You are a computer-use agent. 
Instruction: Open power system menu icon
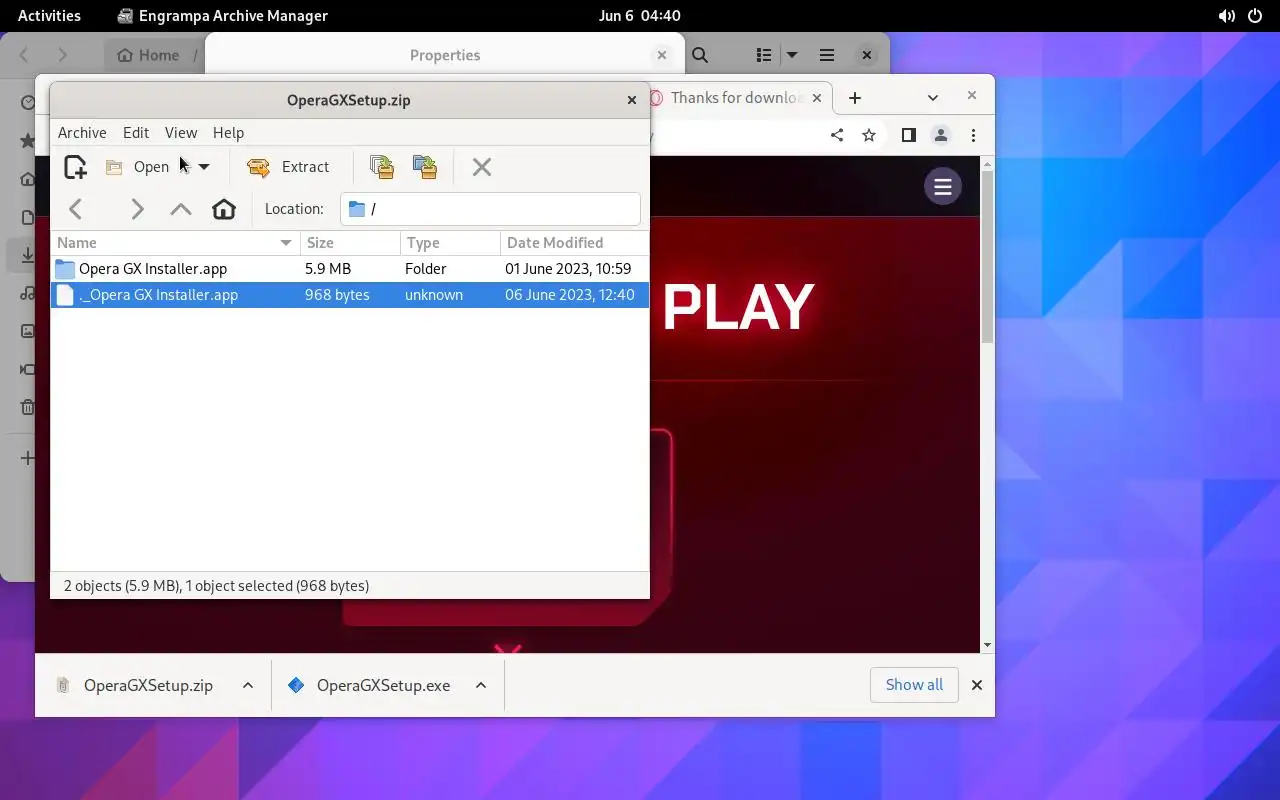click(1254, 16)
